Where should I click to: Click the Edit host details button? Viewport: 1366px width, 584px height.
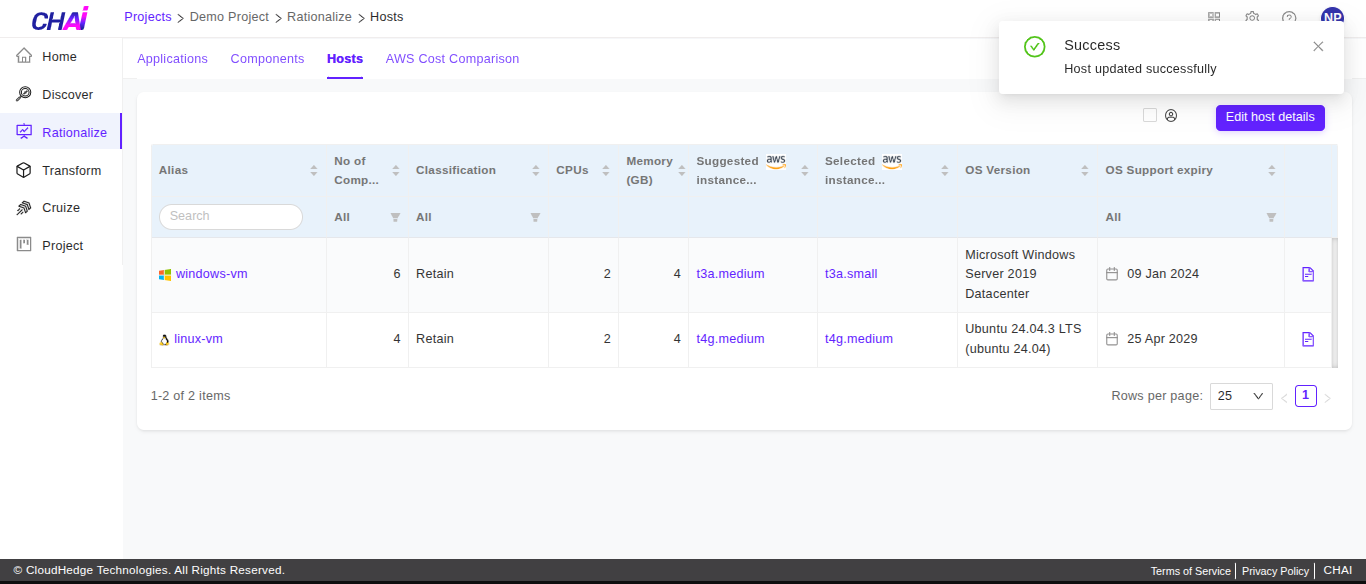click(x=1270, y=117)
